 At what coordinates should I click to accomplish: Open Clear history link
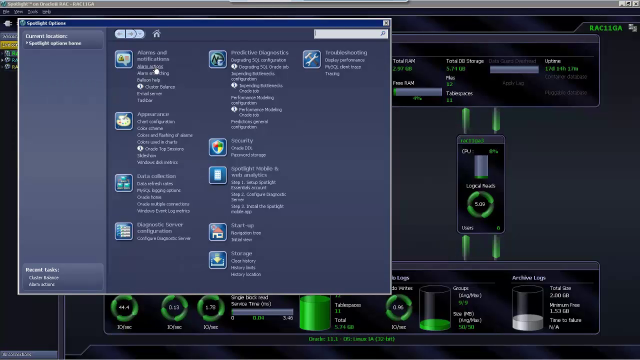point(243,261)
